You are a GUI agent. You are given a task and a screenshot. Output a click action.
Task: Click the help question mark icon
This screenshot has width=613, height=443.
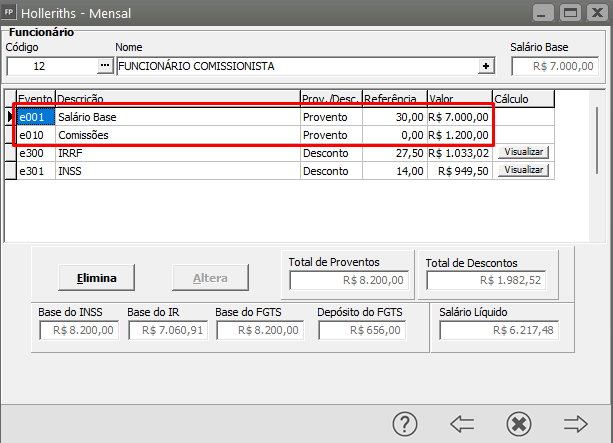404,423
